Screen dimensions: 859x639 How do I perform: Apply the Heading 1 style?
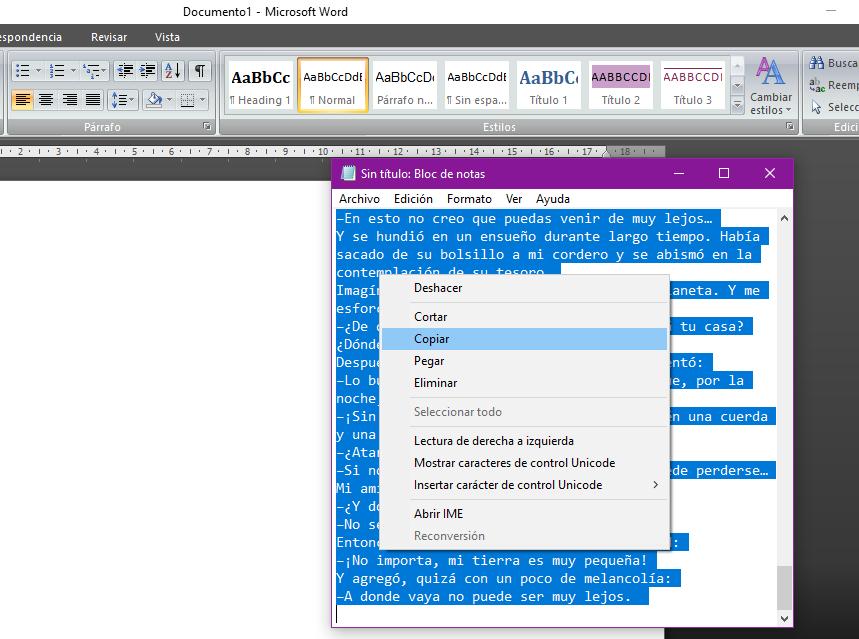(x=260, y=85)
